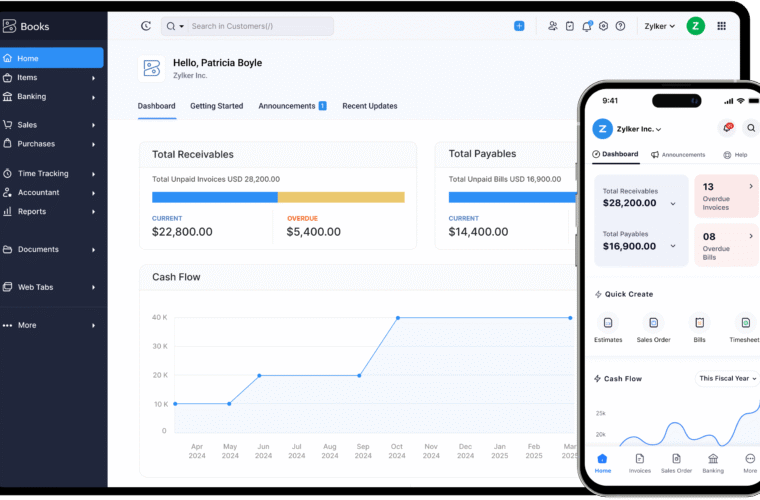This screenshot has width=760, height=500.
Task: Open the tasks clipboard icon in top bar
Action: (x=570, y=26)
